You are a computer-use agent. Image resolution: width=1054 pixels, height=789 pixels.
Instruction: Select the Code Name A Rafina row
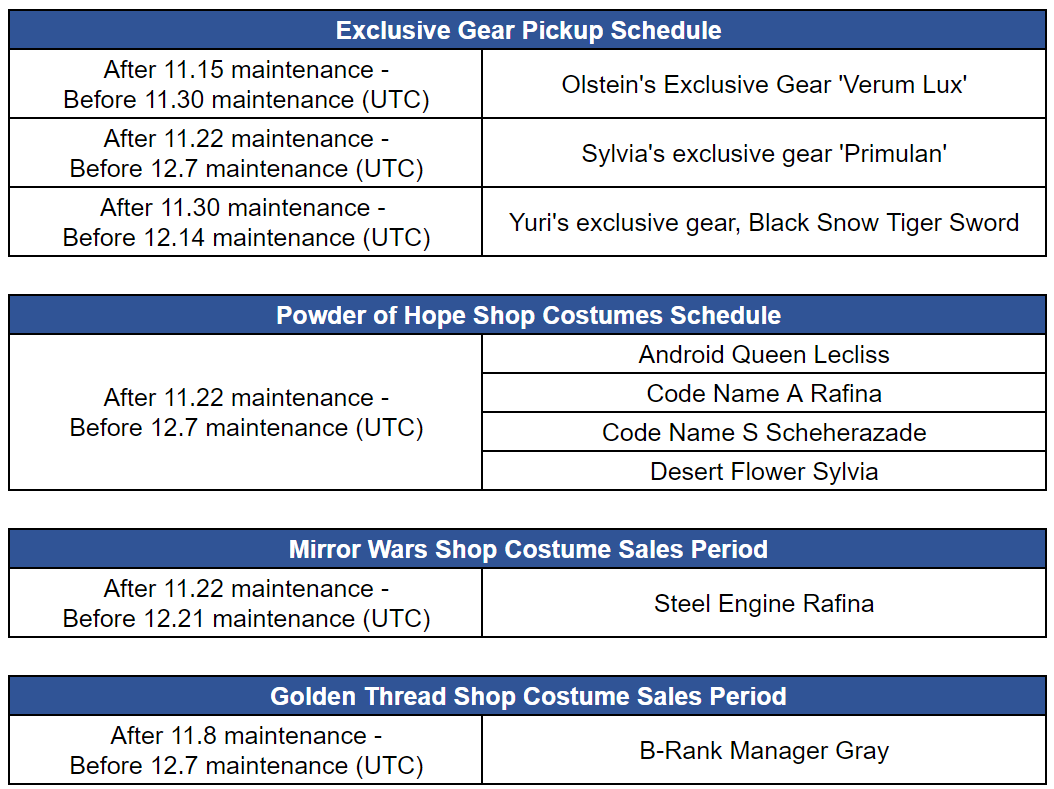[x=764, y=393]
